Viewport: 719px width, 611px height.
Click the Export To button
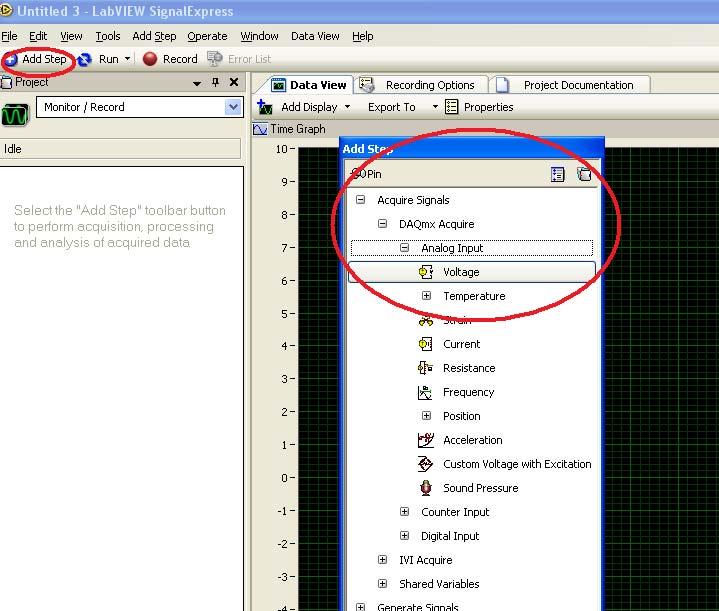tap(392, 107)
